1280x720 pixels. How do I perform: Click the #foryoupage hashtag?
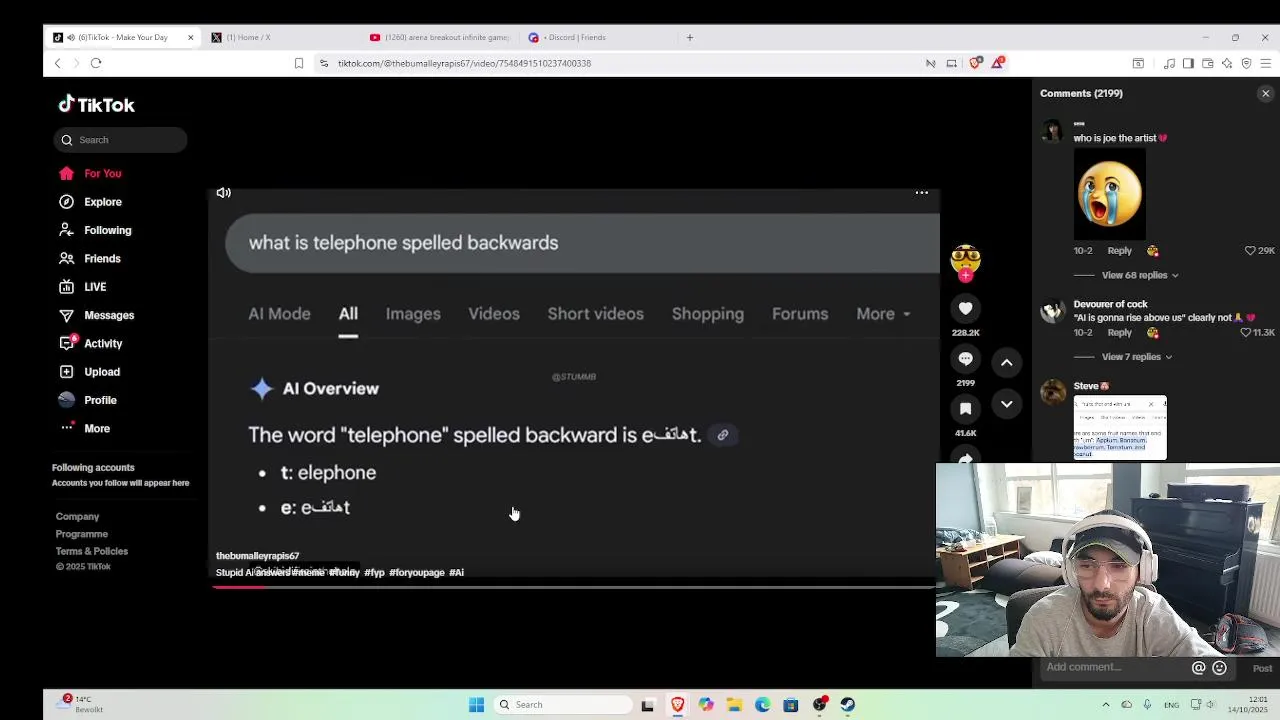(x=416, y=573)
